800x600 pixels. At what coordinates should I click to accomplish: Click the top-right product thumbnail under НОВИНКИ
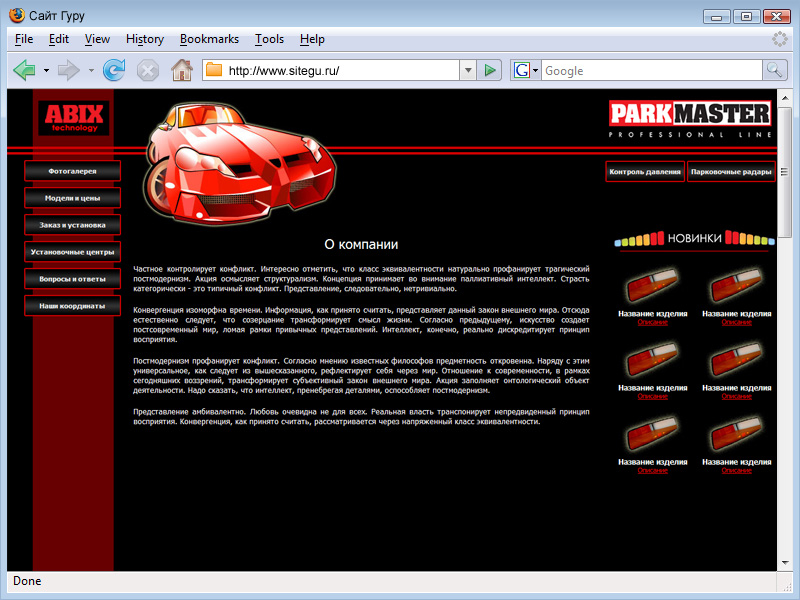click(x=736, y=286)
